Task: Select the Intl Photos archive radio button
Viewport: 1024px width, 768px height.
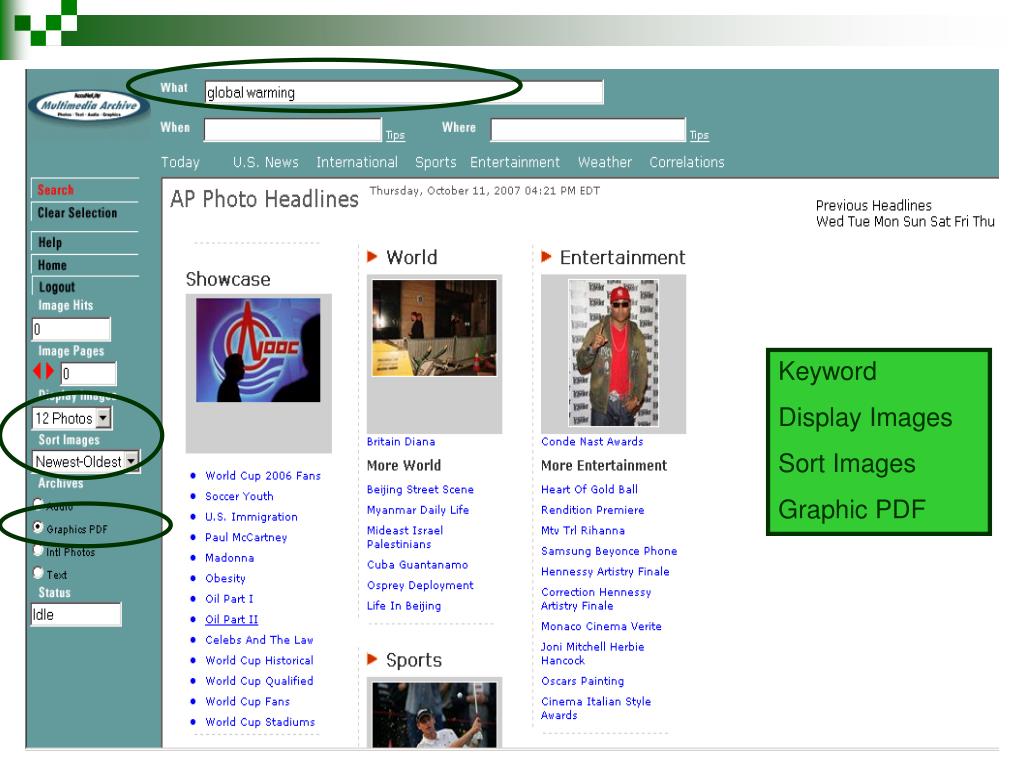Action: 39,551
